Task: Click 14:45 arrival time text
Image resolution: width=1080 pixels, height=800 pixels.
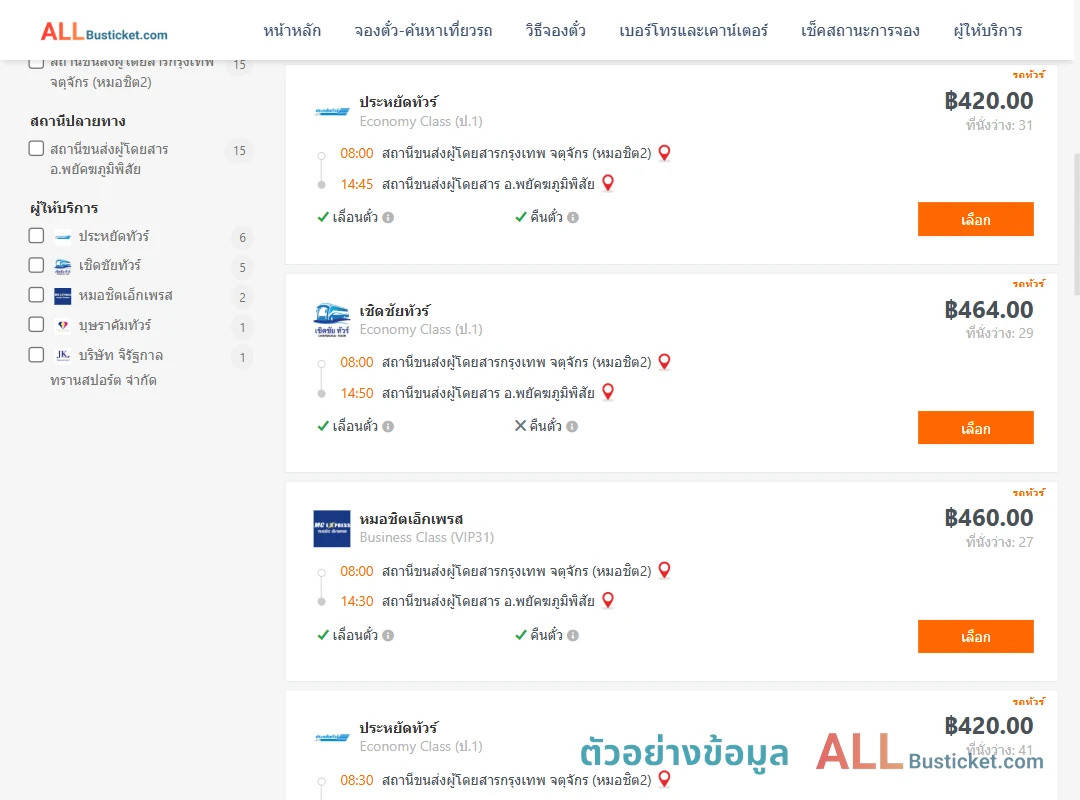Action: coord(357,184)
